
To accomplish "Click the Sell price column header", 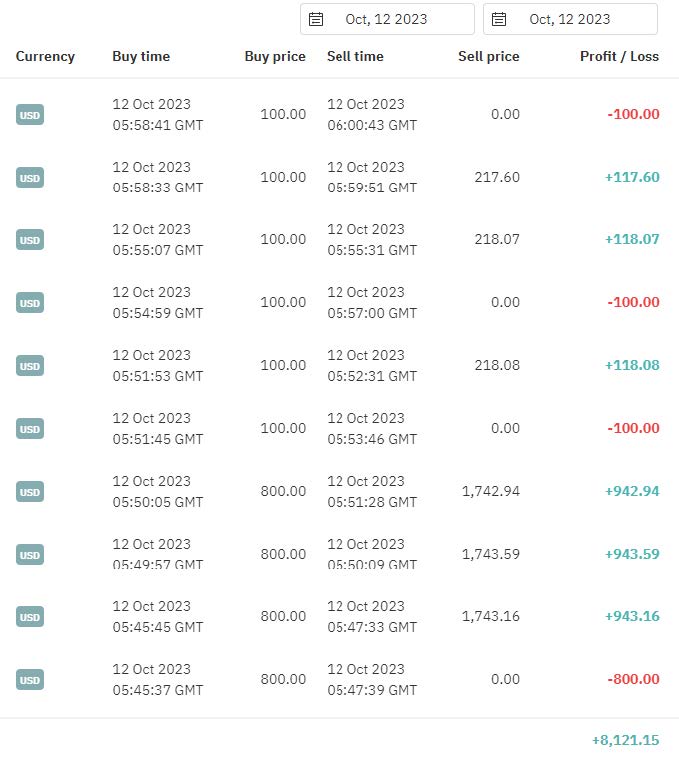I will point(488,56).
